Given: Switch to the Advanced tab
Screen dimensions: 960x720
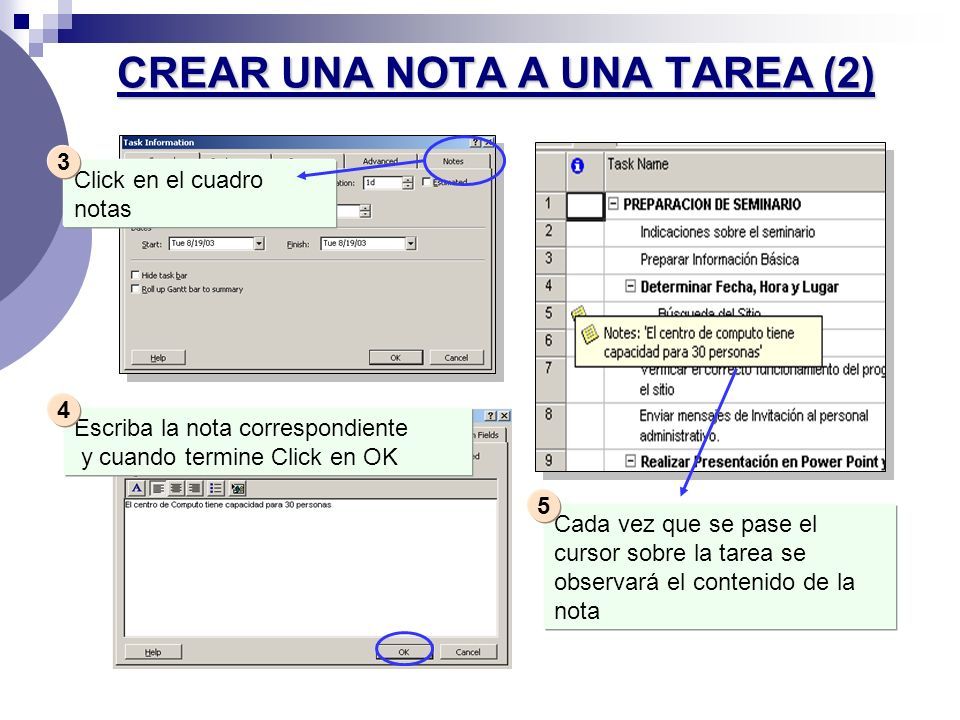Looking at the screenshot, I should [x=380, y=161].
